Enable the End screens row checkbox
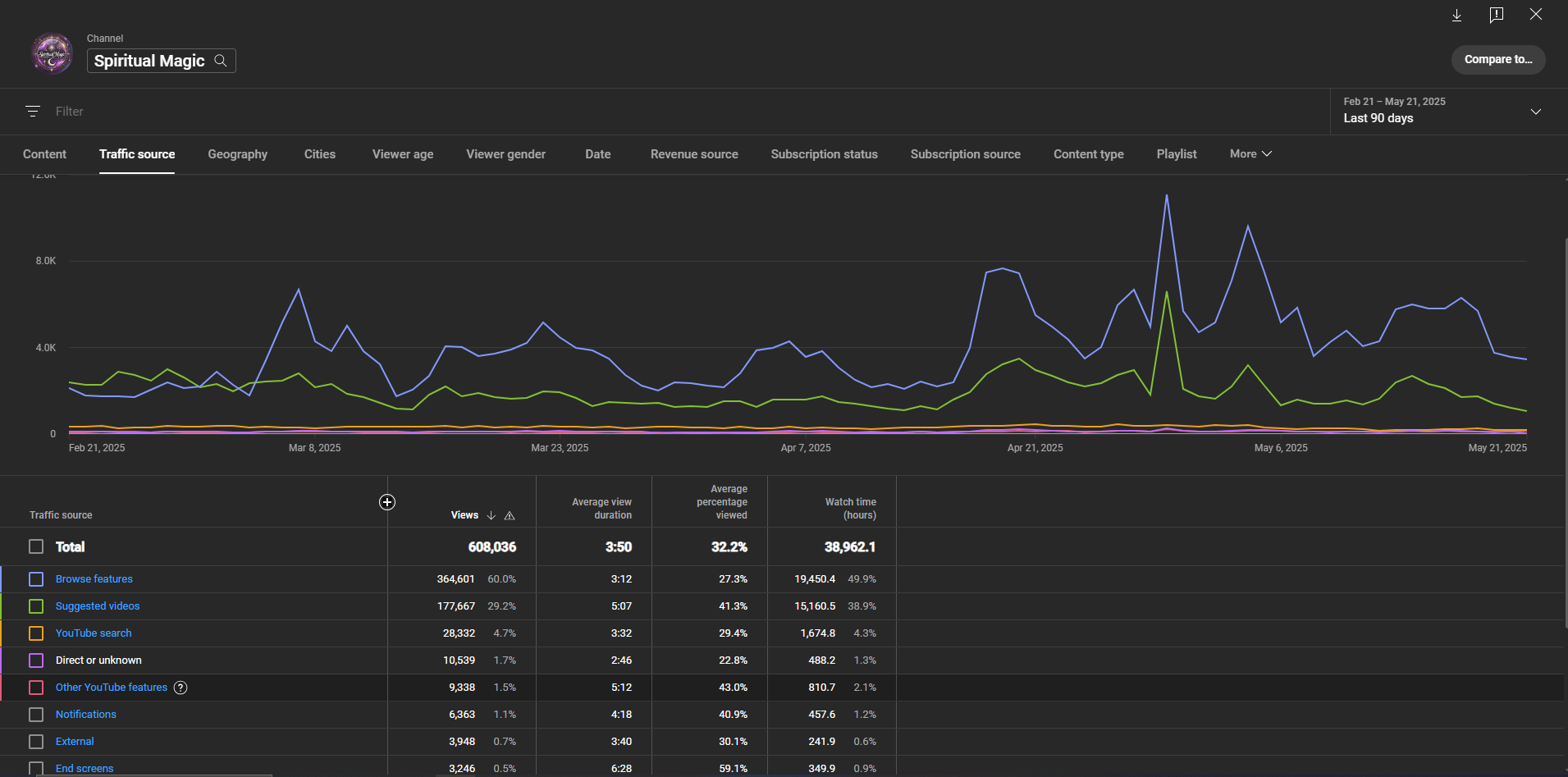This screenshot has width=1568, height=777. (x=36, y=769)
